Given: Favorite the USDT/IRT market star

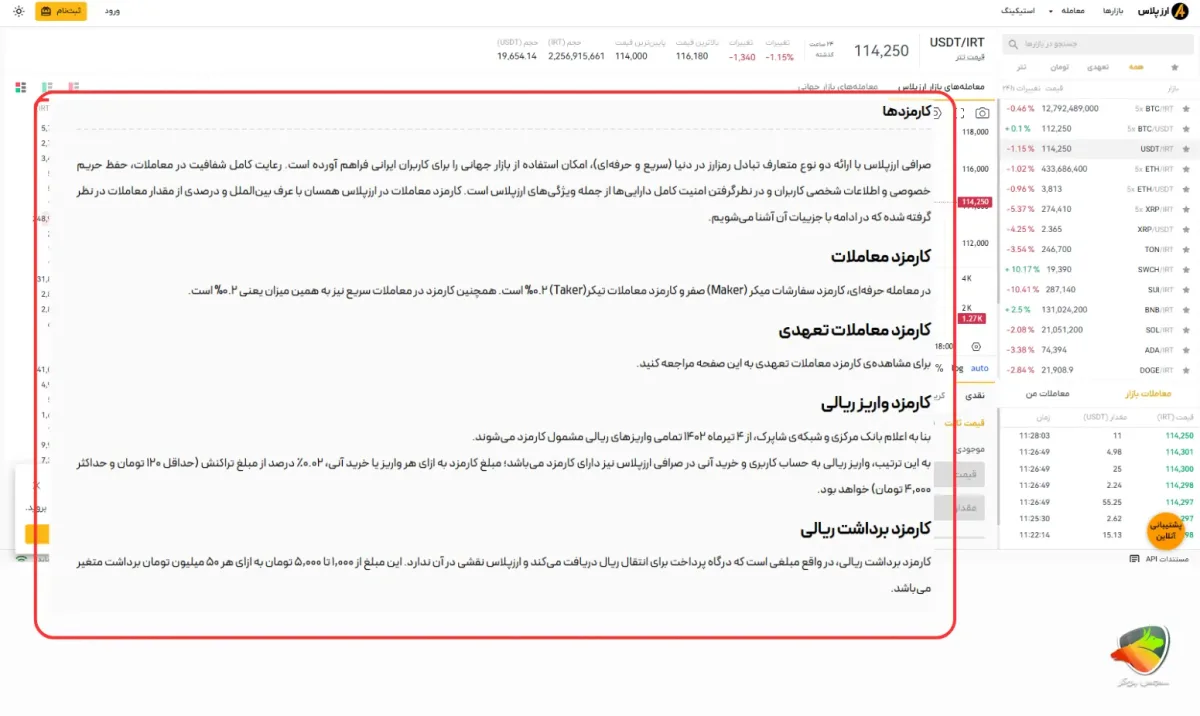Looking at the screenshot, I should 1187,149.
